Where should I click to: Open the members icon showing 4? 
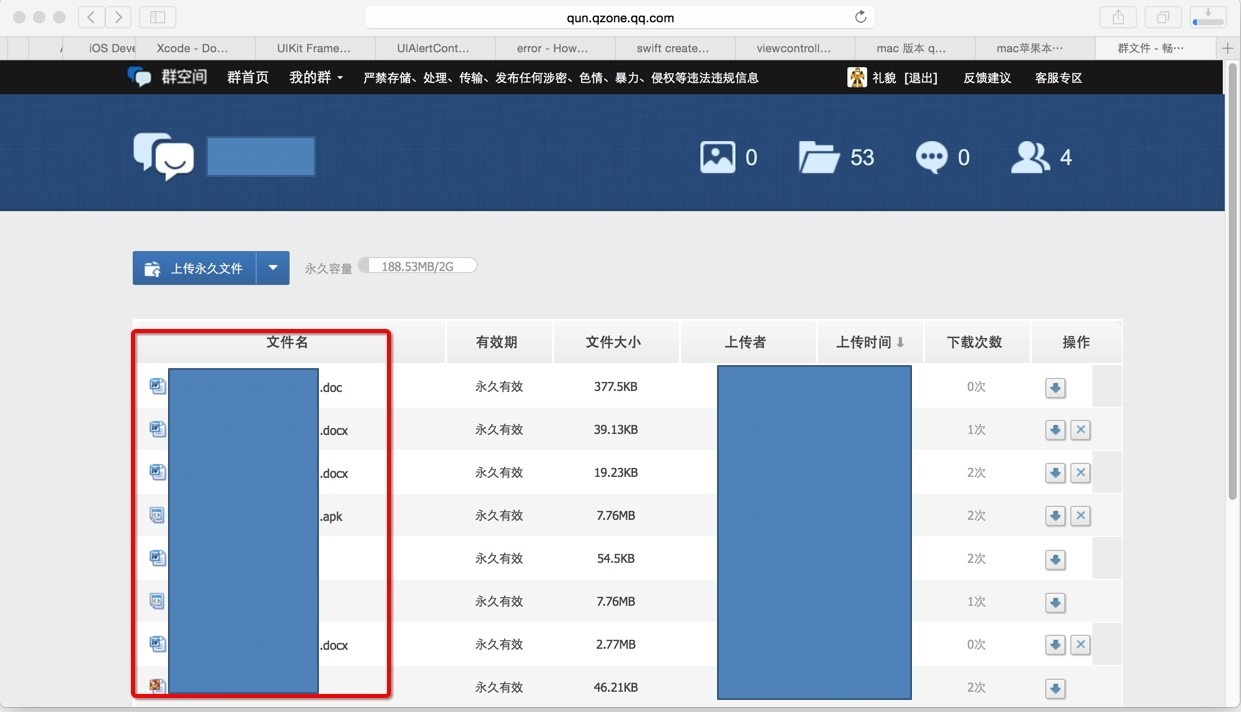click(x=1030, y=157)
